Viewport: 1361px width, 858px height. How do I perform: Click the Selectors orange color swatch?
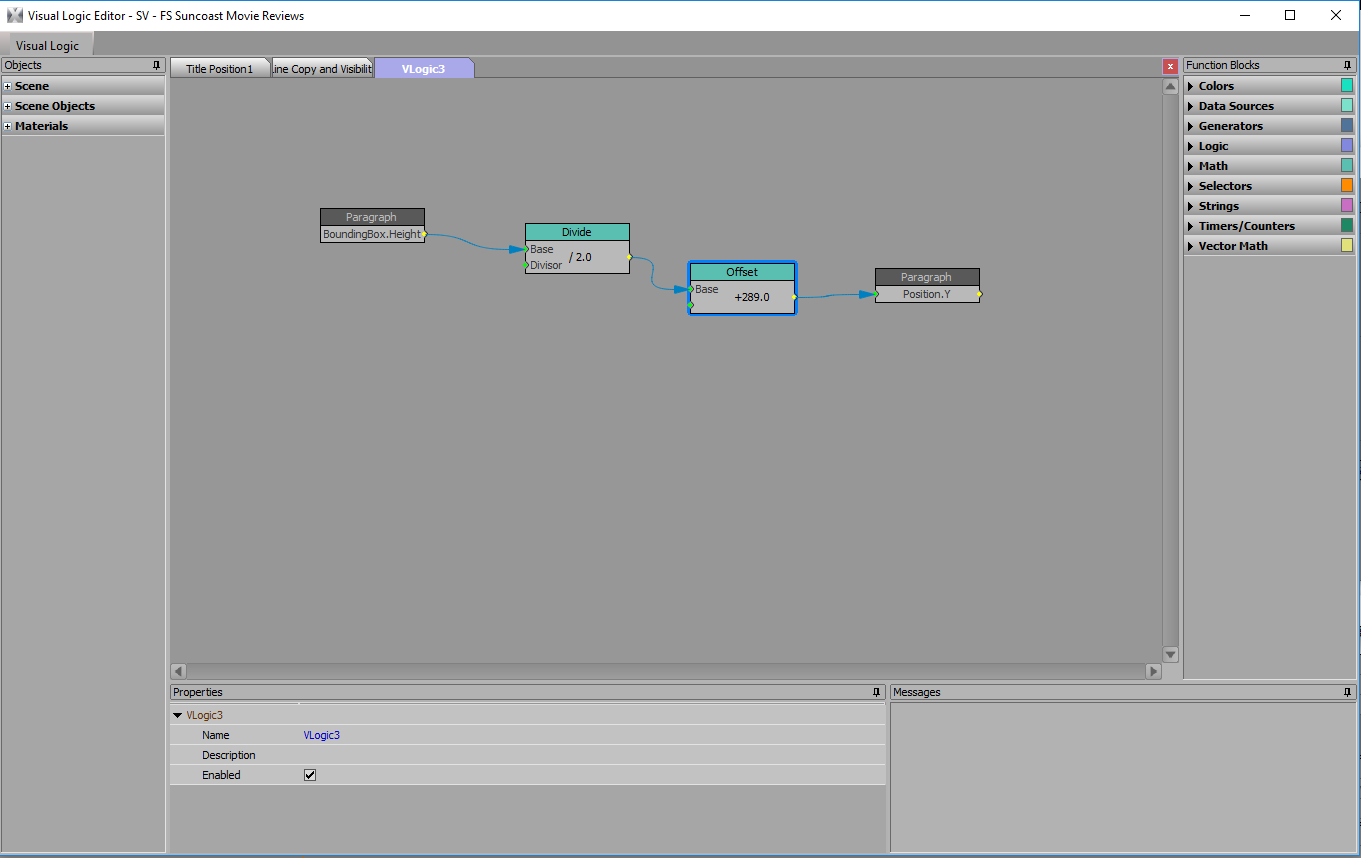1347,186
